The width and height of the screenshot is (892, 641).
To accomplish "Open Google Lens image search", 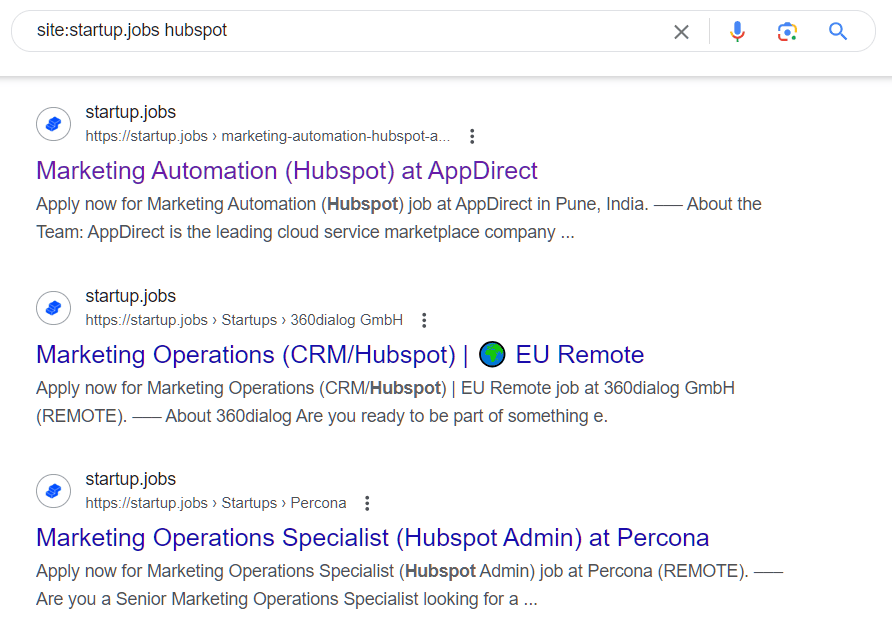I will (787, 32).
